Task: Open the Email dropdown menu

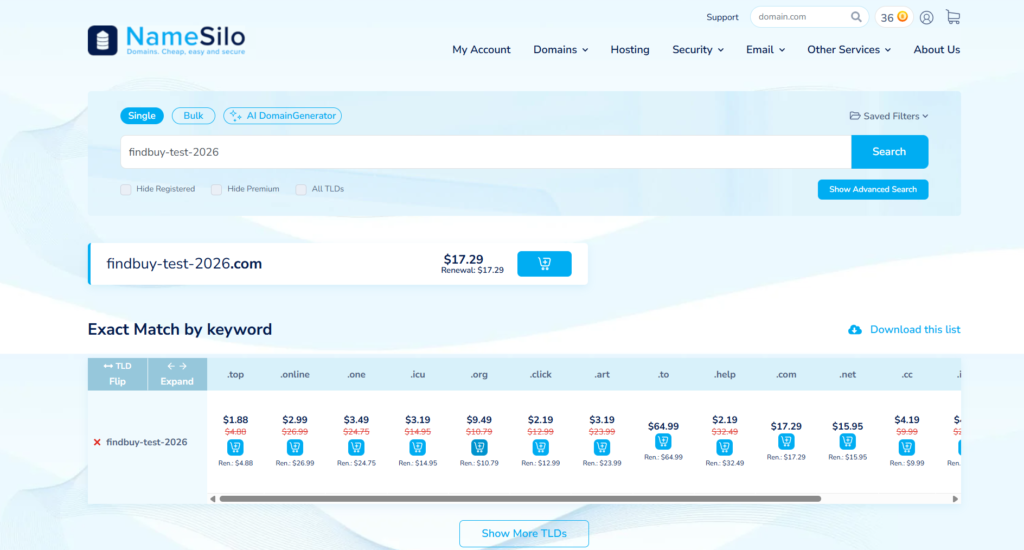Action: [765, 50]
